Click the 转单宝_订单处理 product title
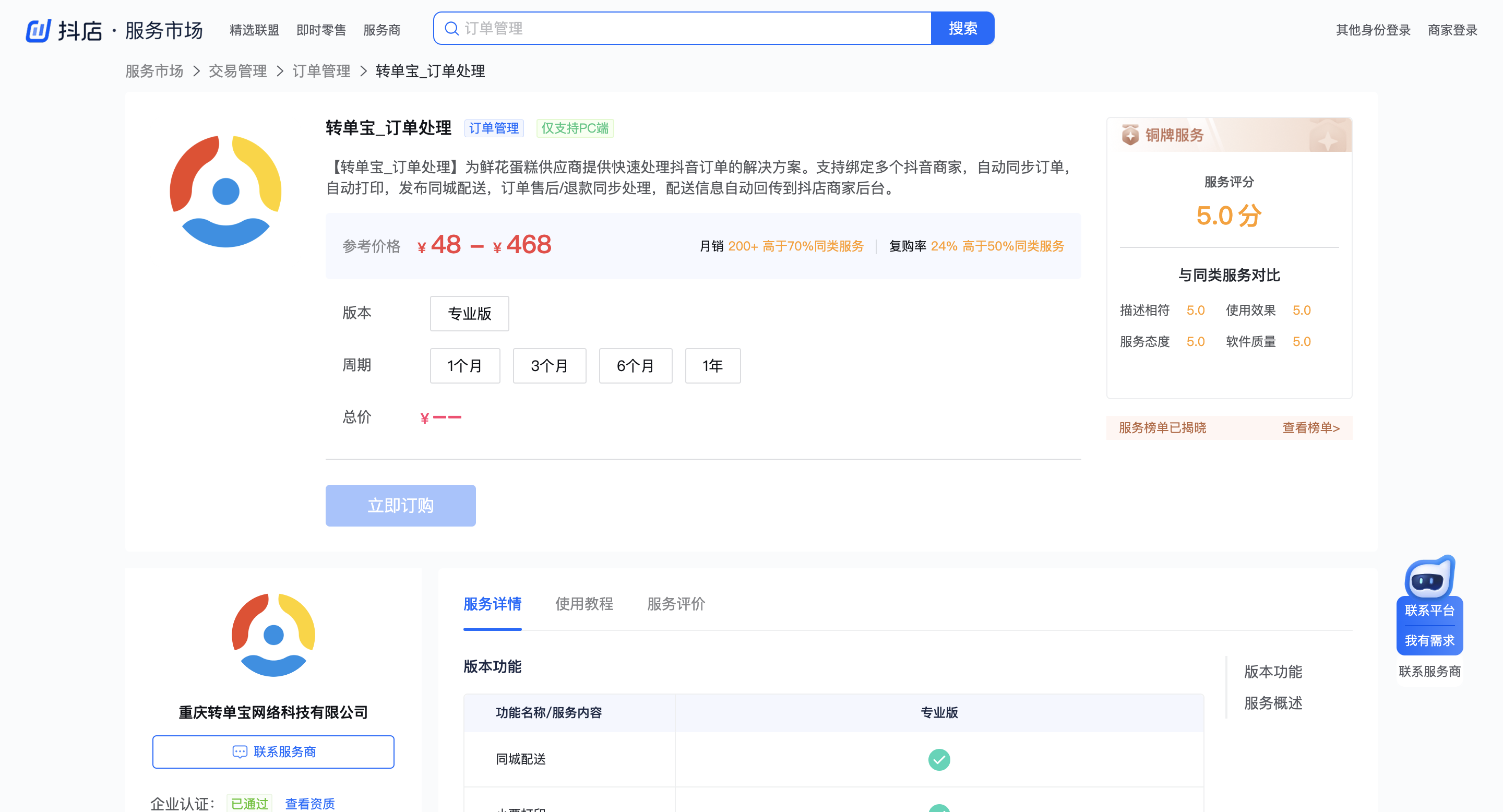The width and height of the screenshot is (1503, 812). coord(389,128)
